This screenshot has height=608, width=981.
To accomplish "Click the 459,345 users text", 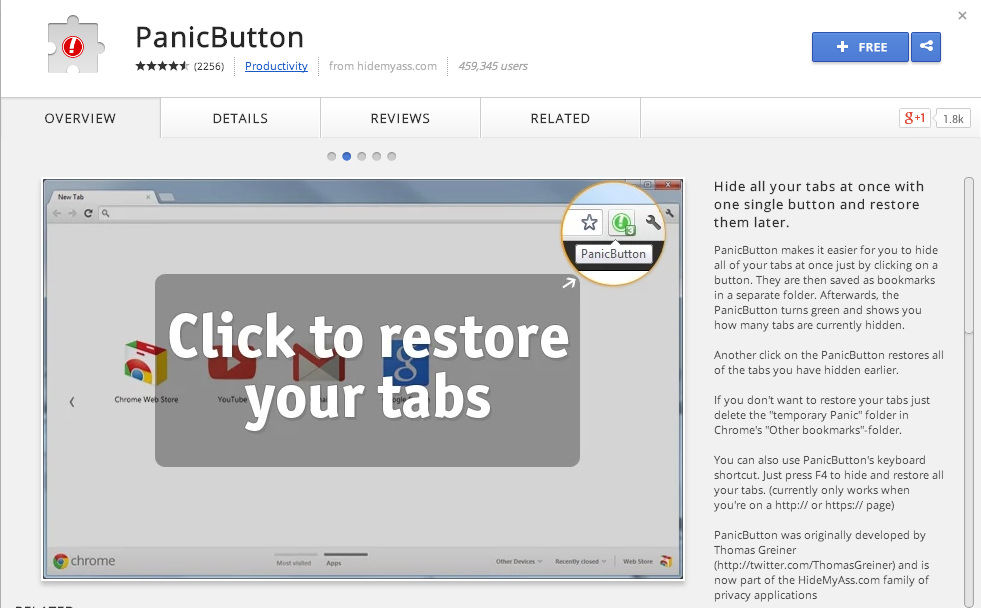I will click(x=493, y=66).
